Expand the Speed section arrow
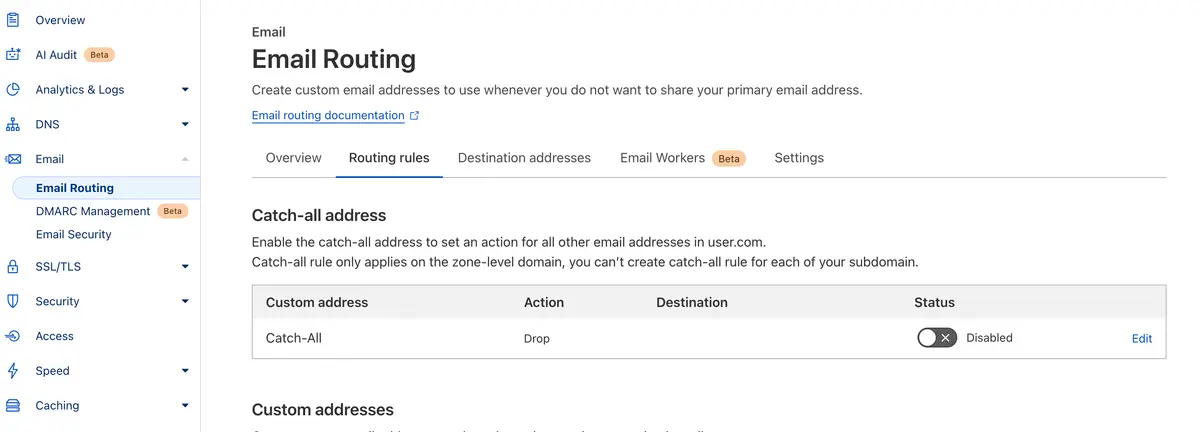Image resolution: width=1200 pixels, height=432 pixels. coord(185,371)
